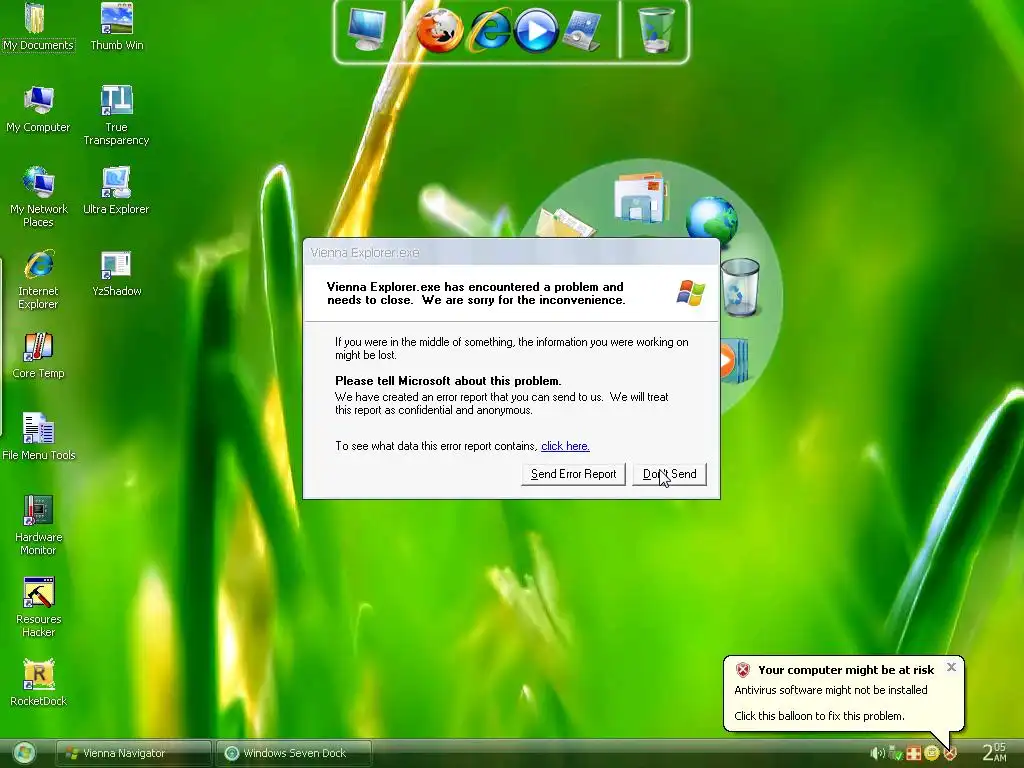Click the recycle bin in circular dock
Screen dimensions: 1024x768
pyautogui.click(x=741, y=287)
